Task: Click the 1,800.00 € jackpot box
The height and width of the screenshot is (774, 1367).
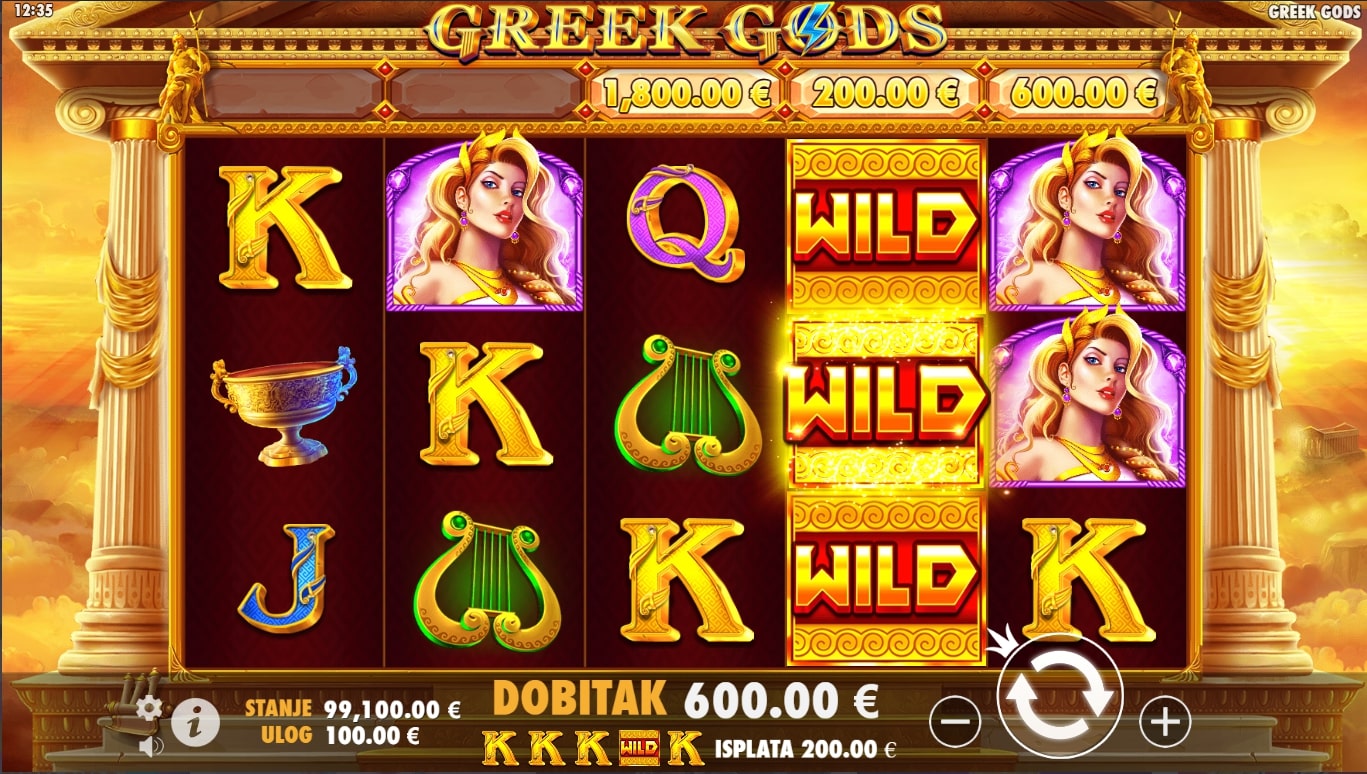Action: (x=686, y=94)
